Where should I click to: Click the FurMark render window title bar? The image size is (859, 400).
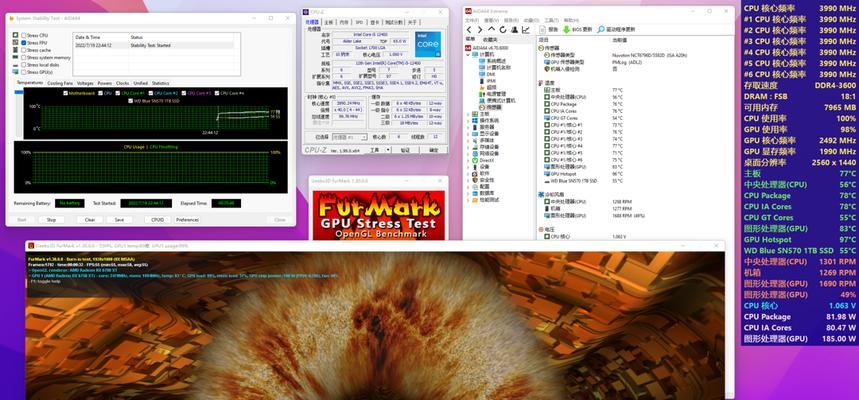(375, 245)
